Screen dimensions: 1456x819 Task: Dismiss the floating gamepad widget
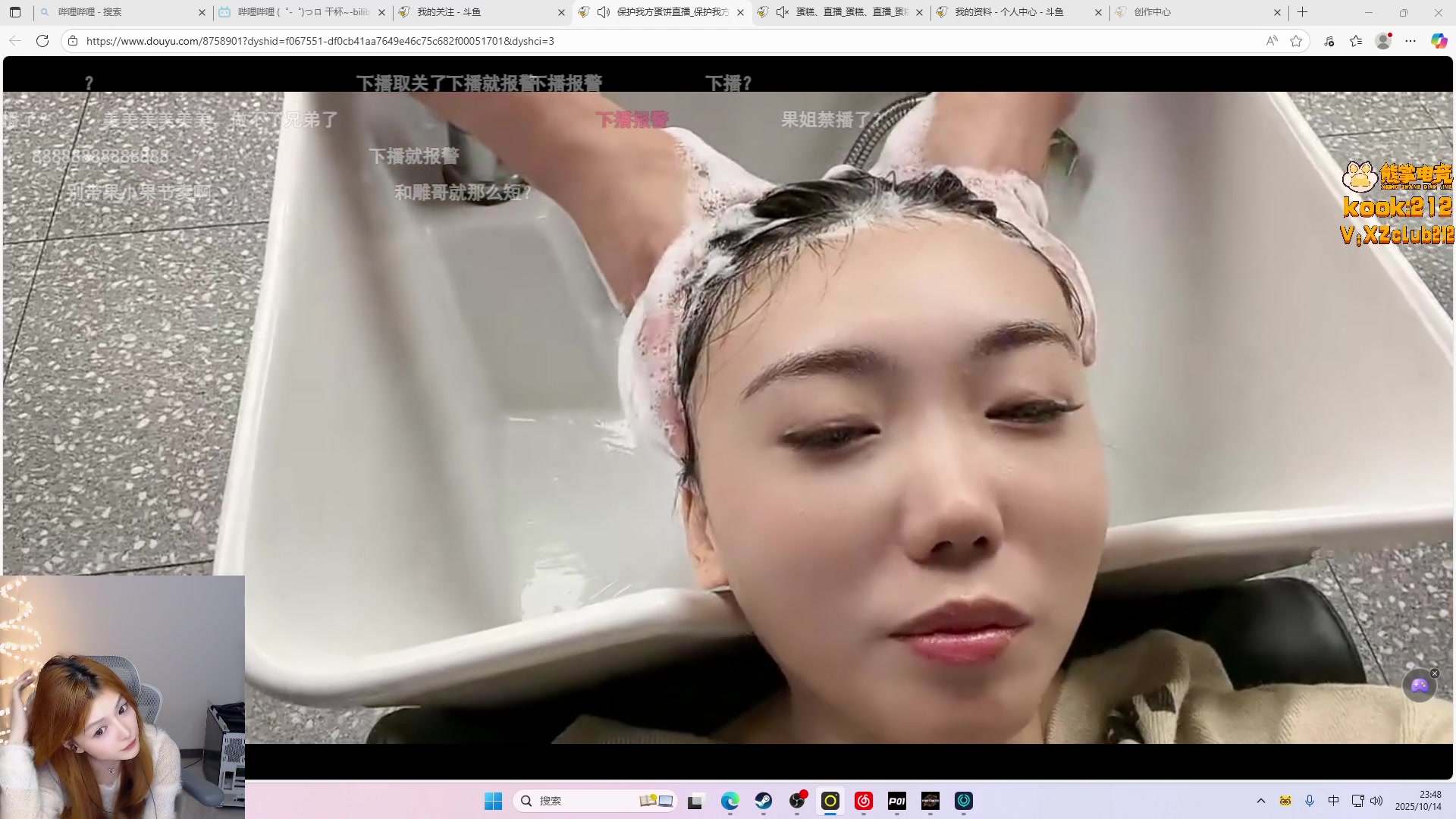[1435, 673]
